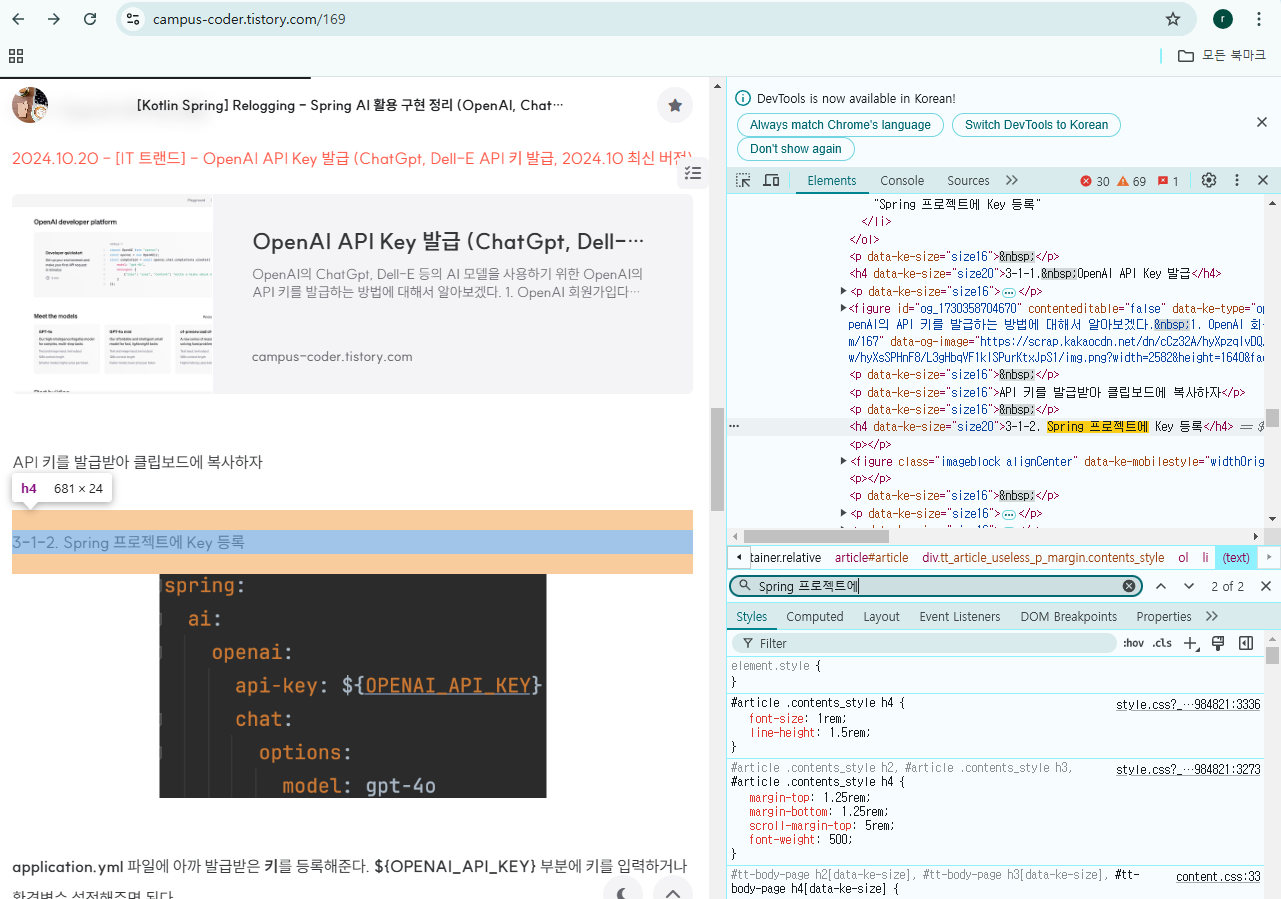Add a new style rule

point(1190,643)
